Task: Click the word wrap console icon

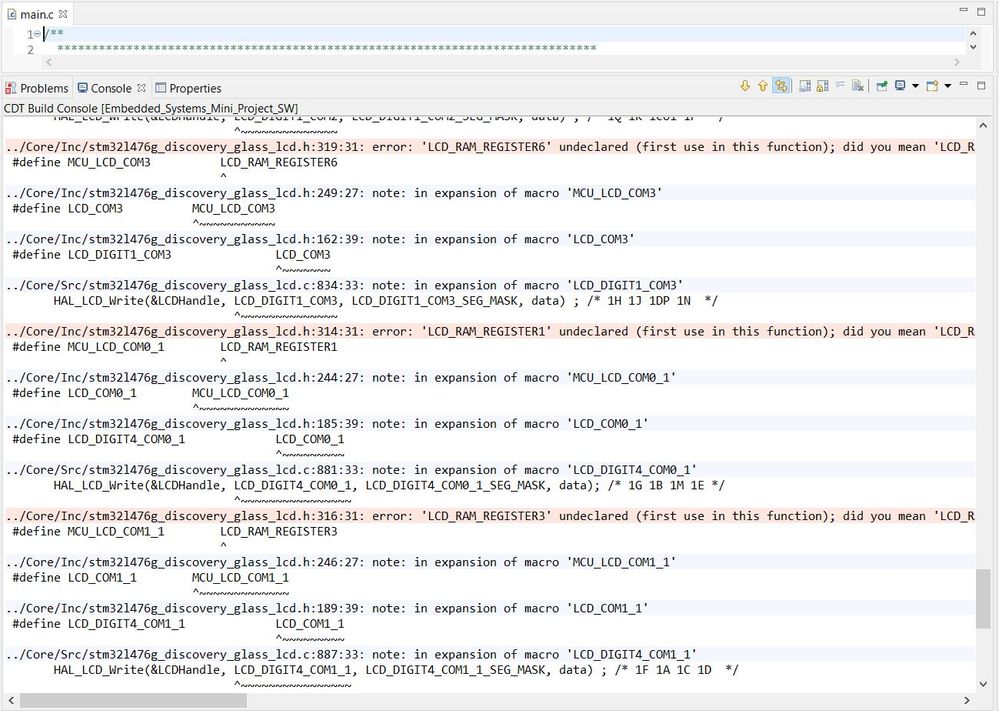Action: pyautogui.click(x=840, y=86)
